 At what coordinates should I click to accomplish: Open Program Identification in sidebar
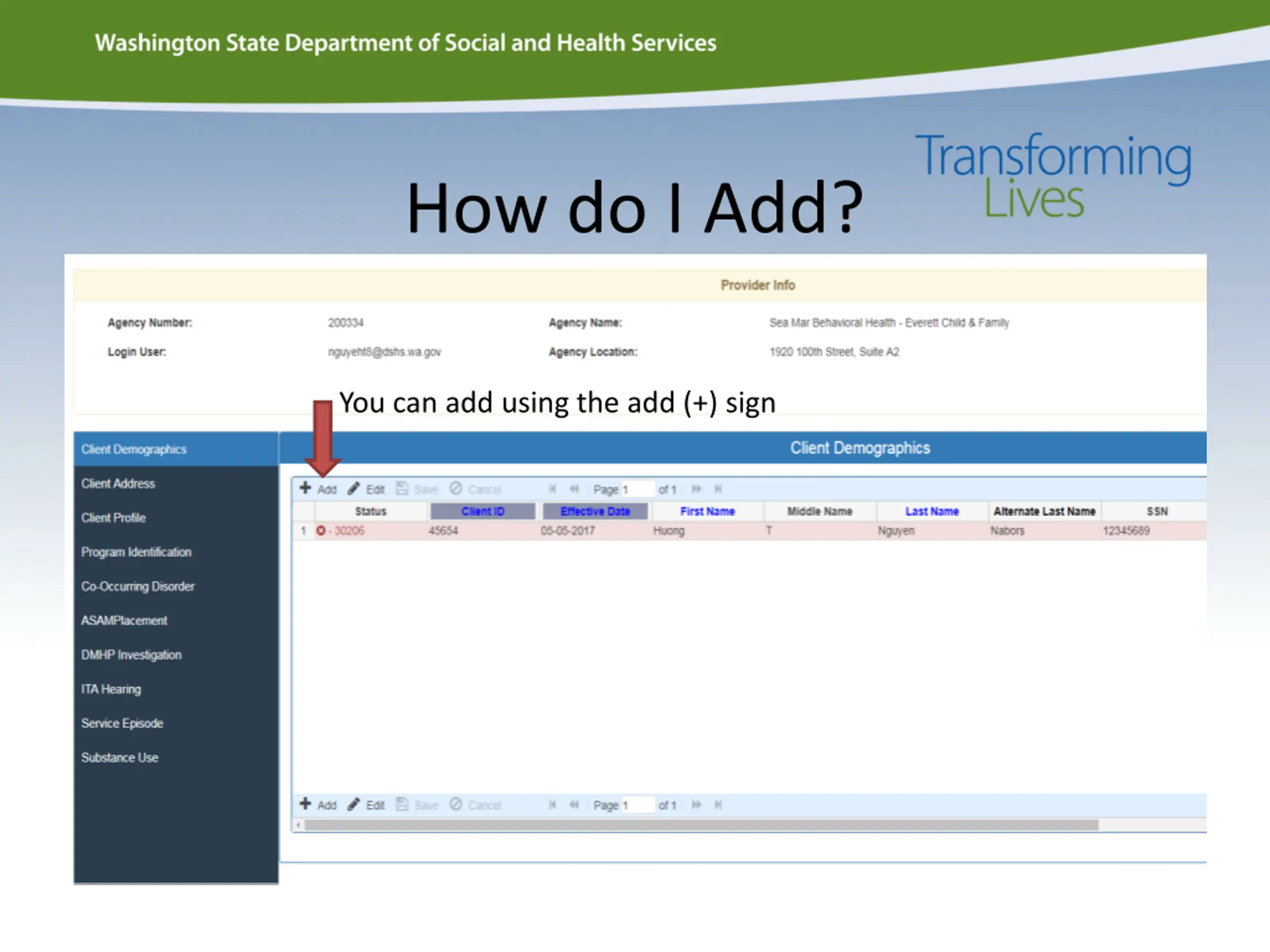[x=176, y=552]
